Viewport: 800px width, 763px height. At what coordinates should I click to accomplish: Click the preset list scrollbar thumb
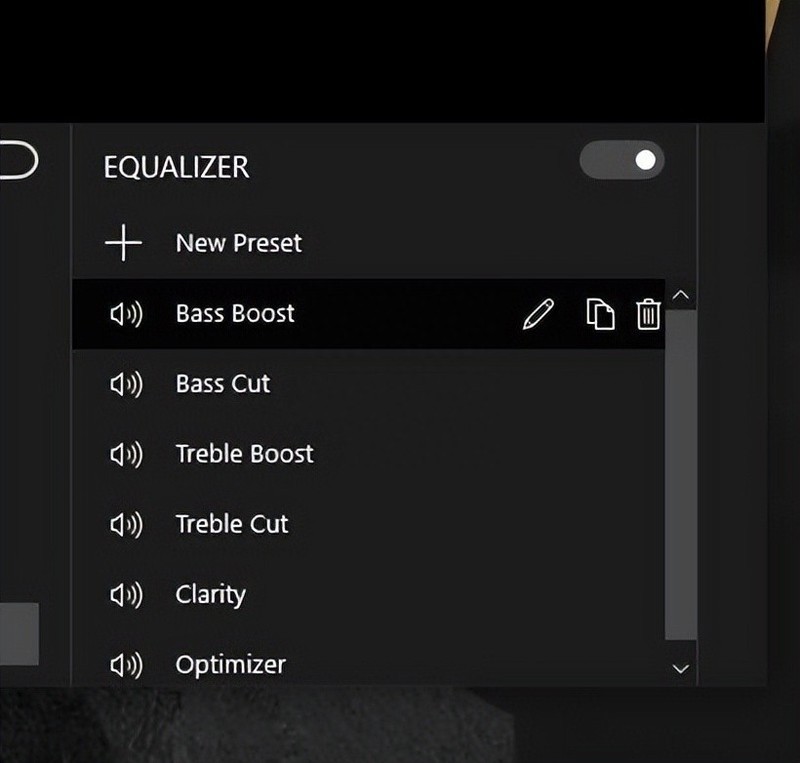pyautogui.click(x=681, y=470)
